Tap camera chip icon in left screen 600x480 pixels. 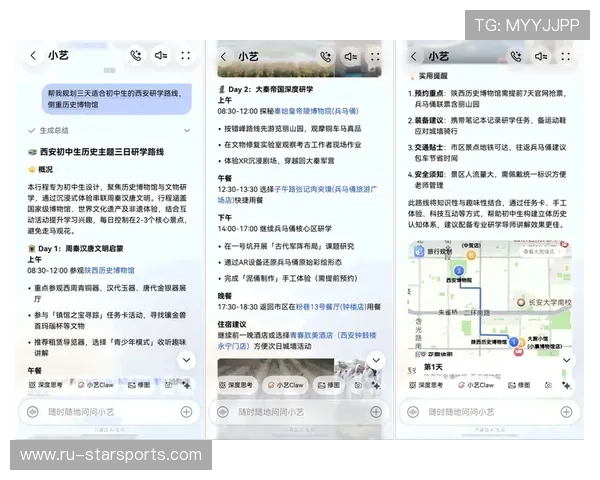tap(168, 385)
